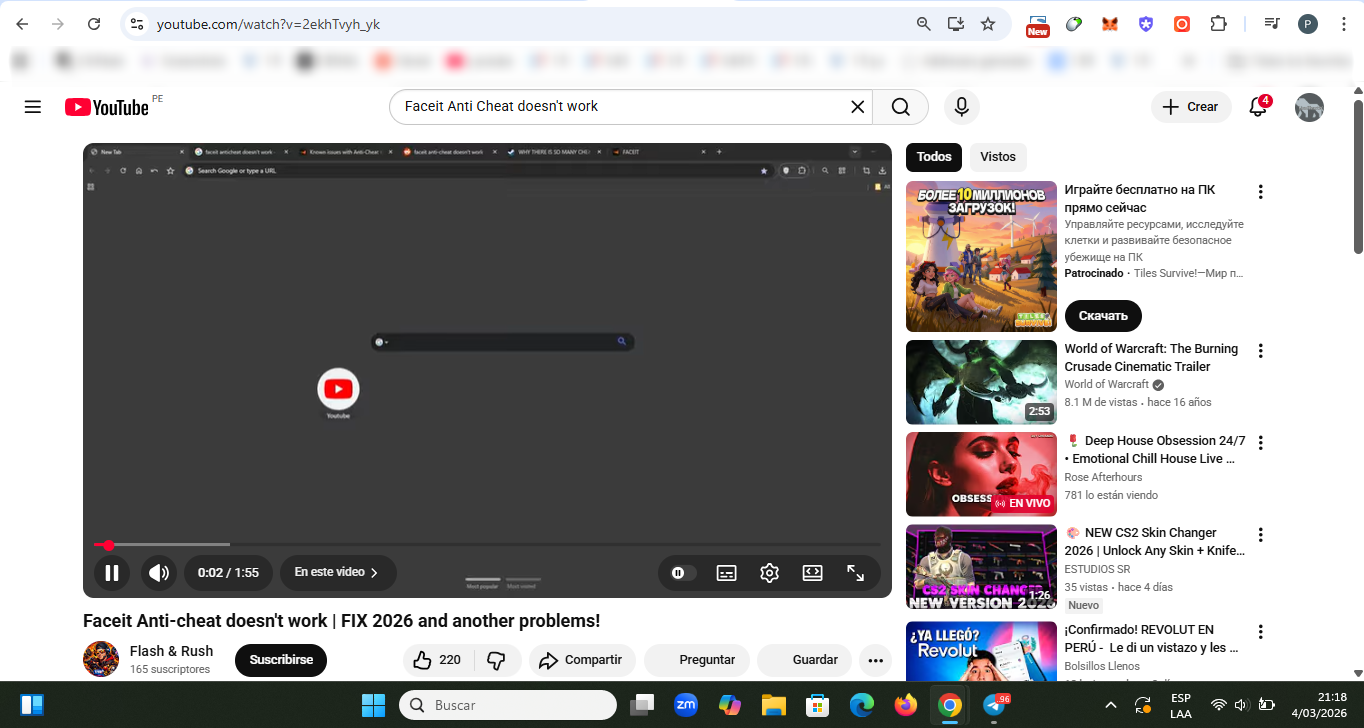Open more actions menu beside Guardar
Screen dimensions: 1364x728
point(875,660)
